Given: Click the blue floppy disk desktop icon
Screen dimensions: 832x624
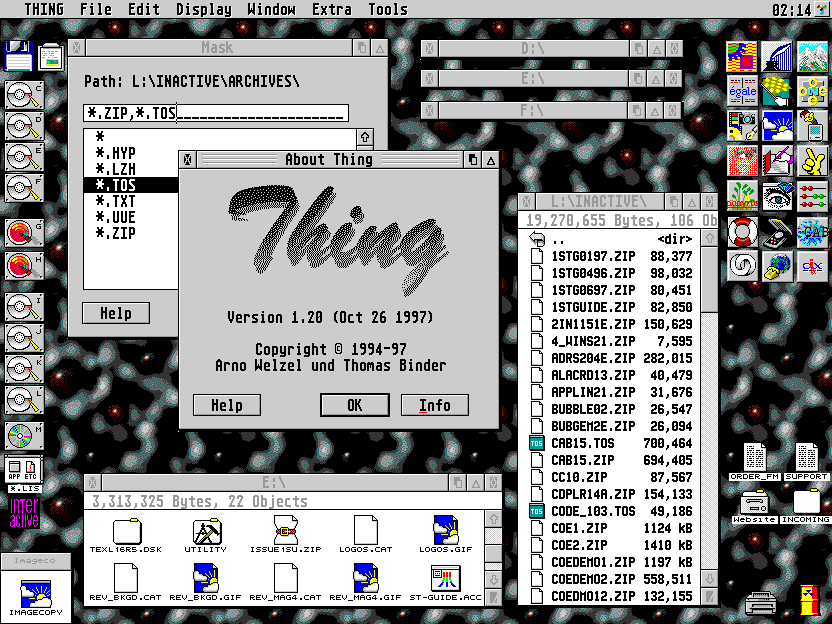Looking at the screenshot, I should point(19,56).
